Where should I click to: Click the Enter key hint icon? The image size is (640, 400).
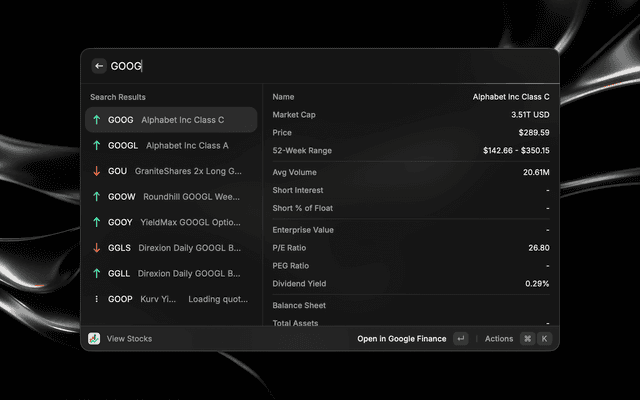[460, 339]
